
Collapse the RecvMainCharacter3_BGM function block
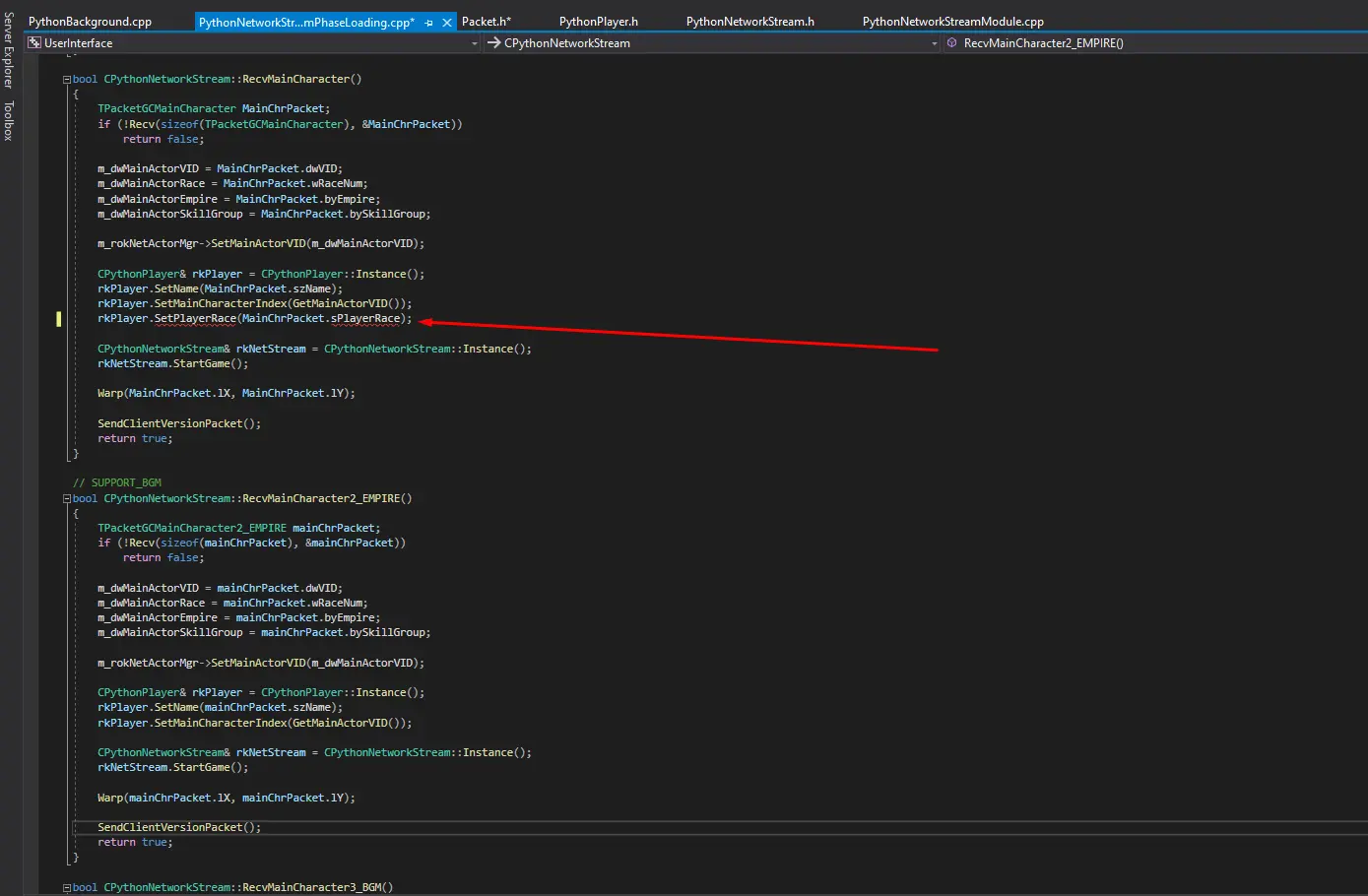(x=67, y=888)
